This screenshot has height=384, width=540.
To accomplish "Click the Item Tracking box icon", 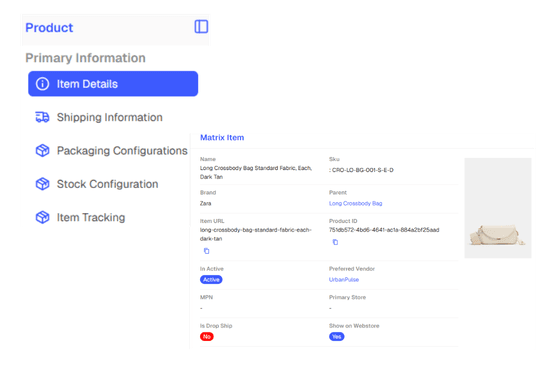I will pyautogui.click(x=42, y=217).
